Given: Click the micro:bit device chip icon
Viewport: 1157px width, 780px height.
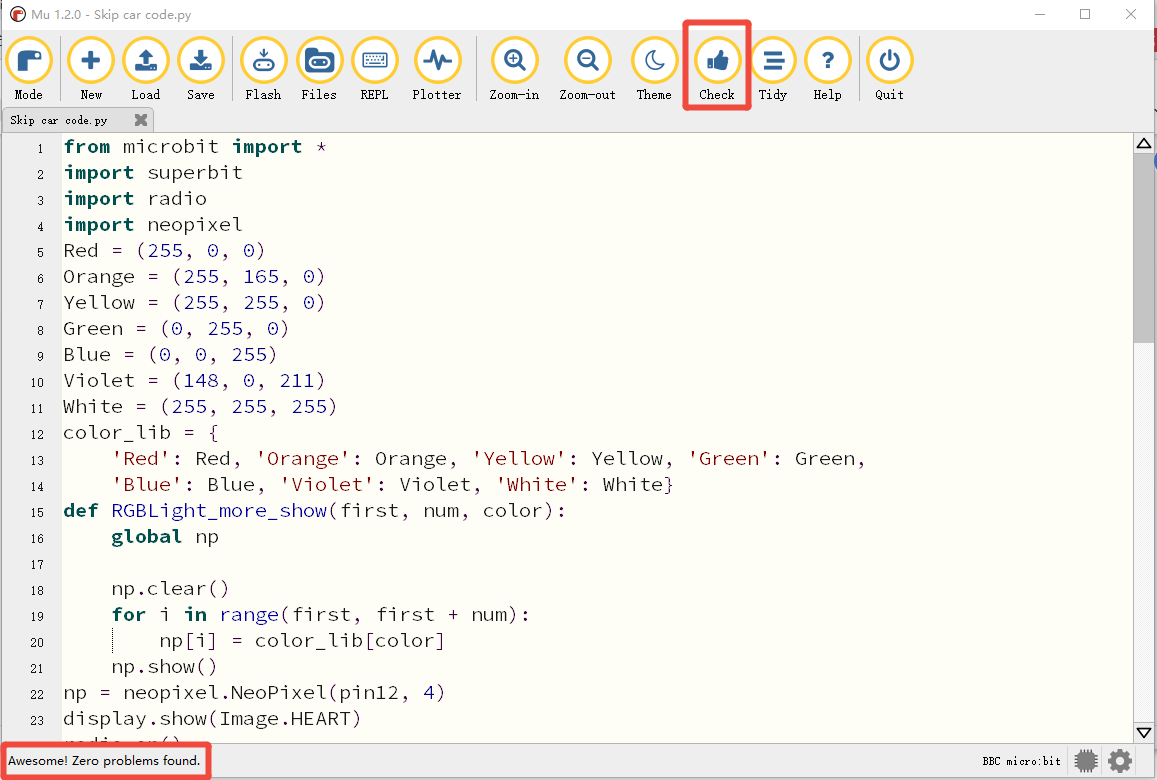Looking at the screenshot, I should (x=1086, y=761).
